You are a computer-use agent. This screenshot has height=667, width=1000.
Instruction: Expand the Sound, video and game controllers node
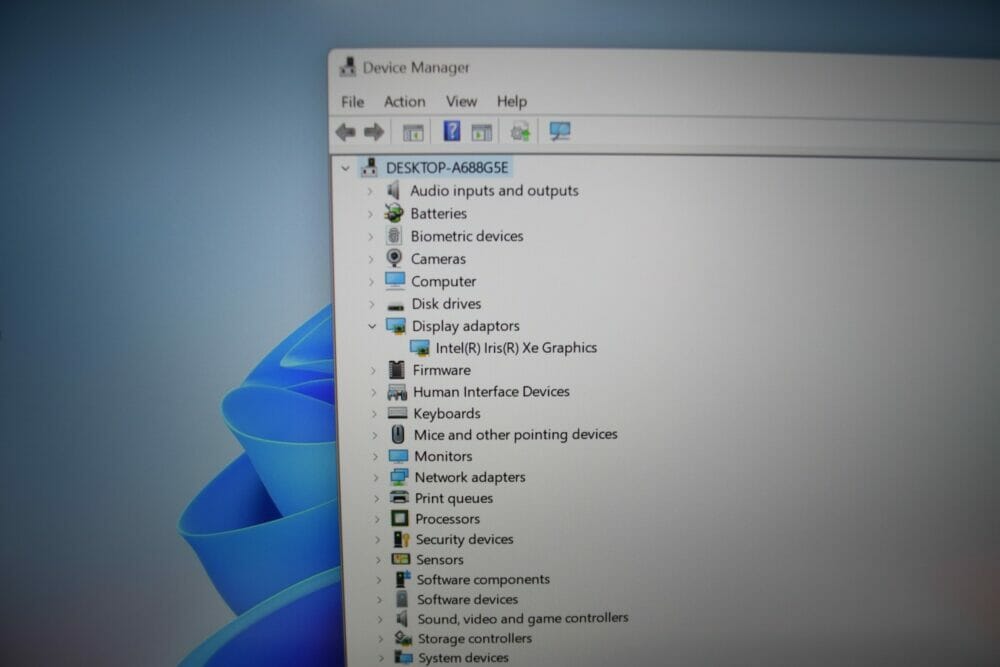[x=380, y=619]
